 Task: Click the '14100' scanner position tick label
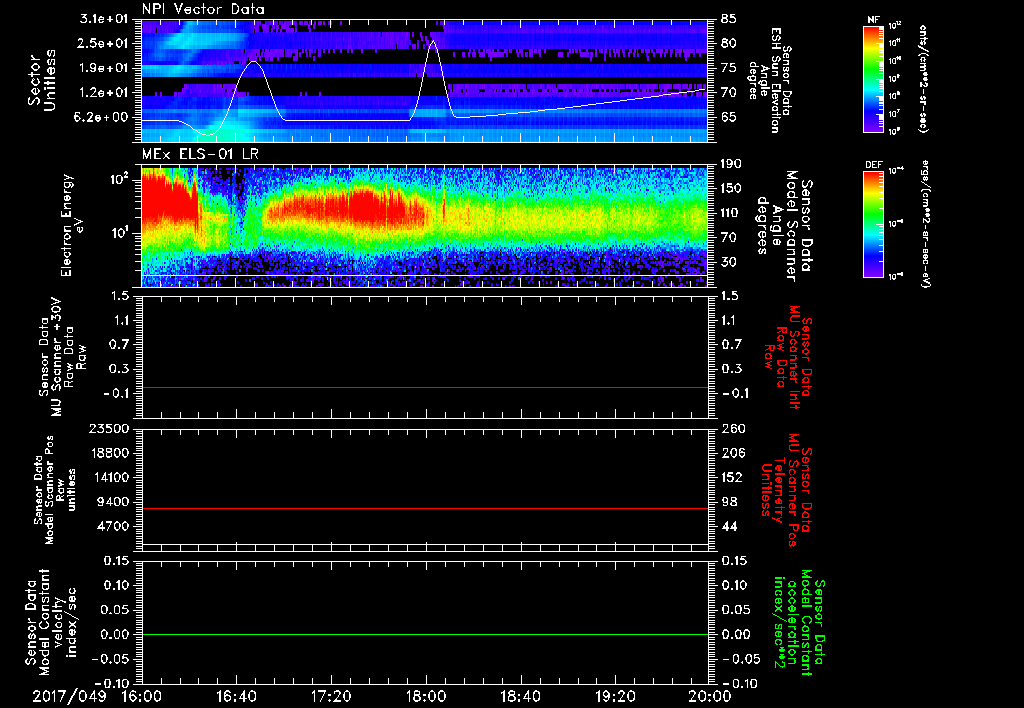(108, 477)
